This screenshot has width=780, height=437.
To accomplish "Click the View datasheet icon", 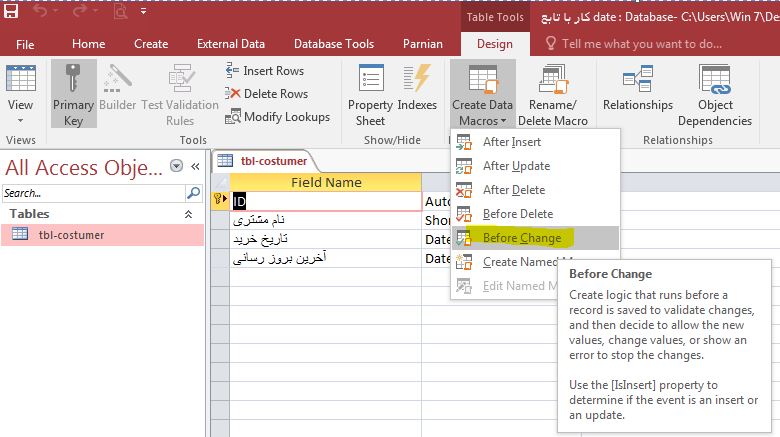I will [20, 79].
